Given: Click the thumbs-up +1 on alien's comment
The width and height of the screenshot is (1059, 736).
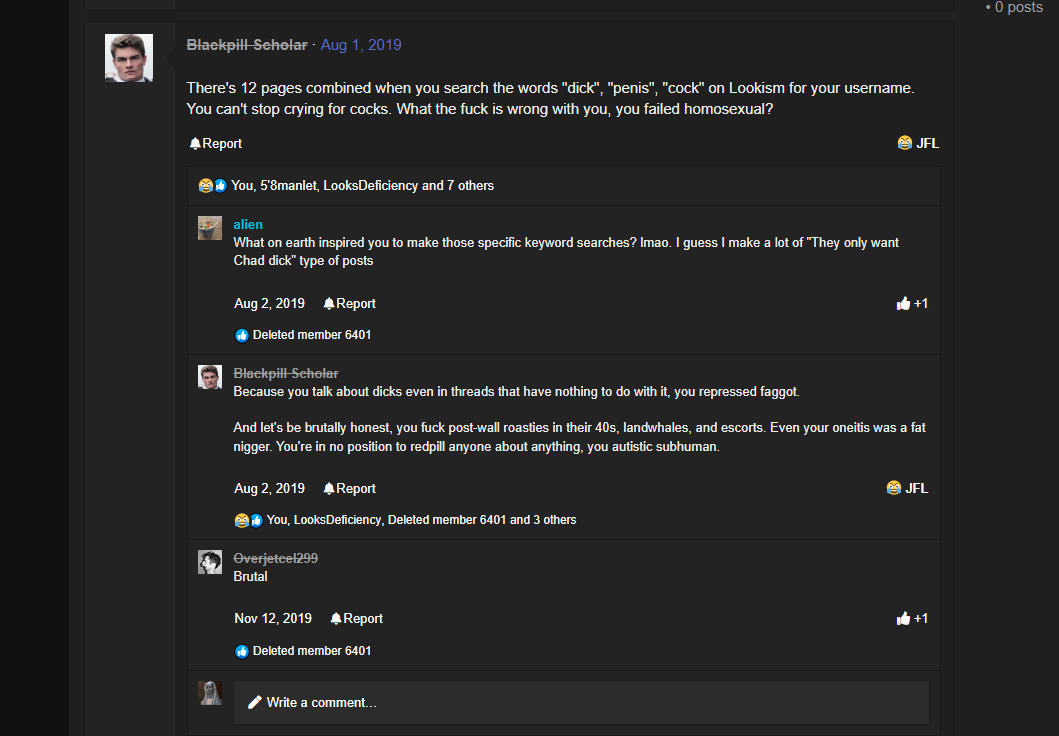Looking at the screenshot, I should pos(912,304).
